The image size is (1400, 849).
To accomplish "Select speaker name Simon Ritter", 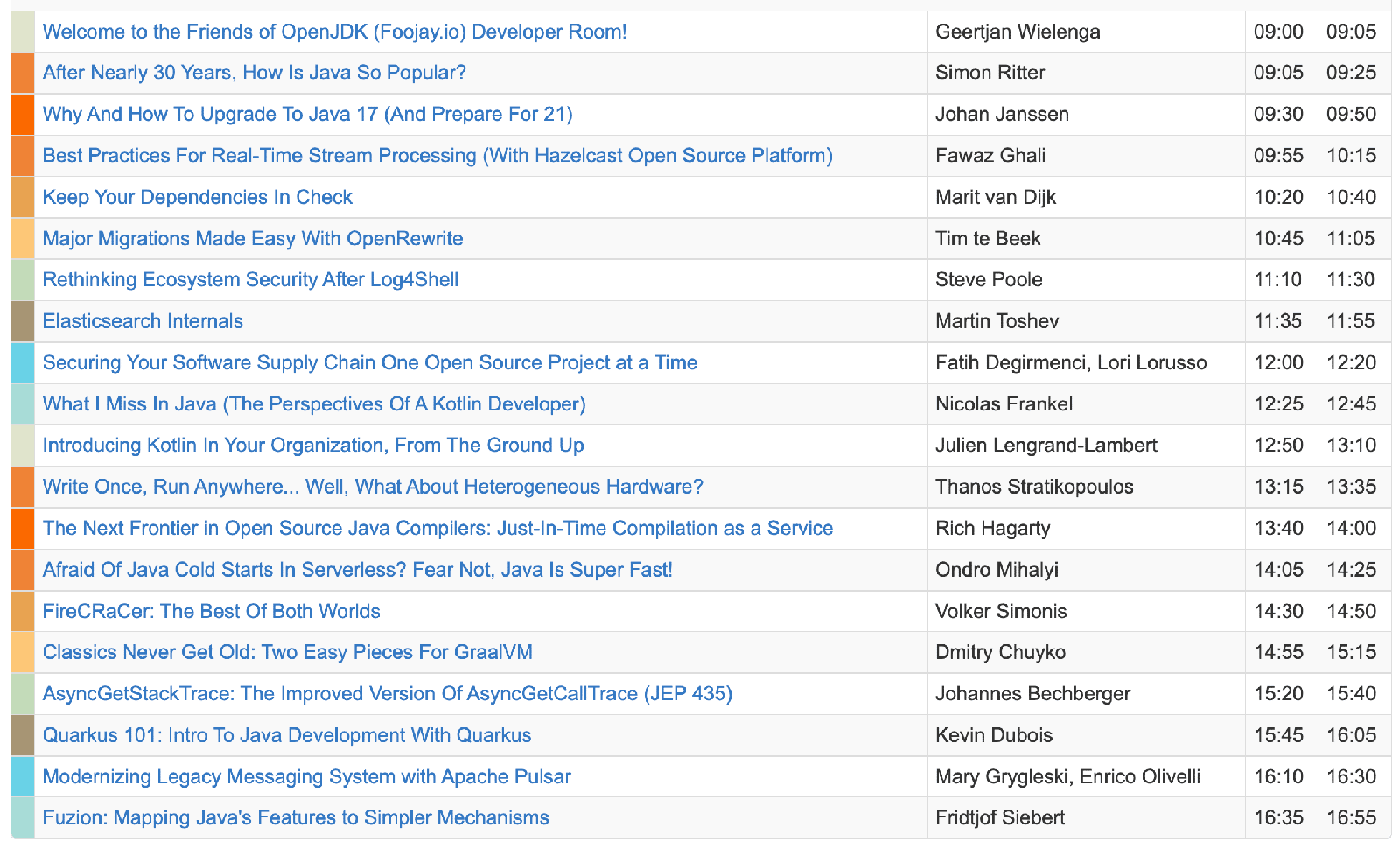I will tap(990, 73).
